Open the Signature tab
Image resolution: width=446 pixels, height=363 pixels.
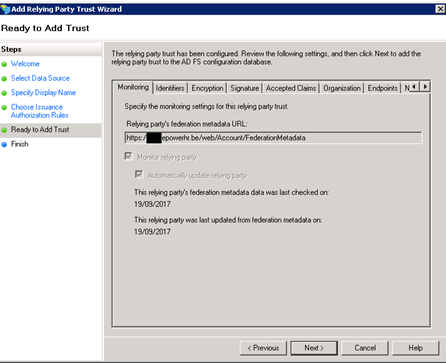[x=245, y=88]
